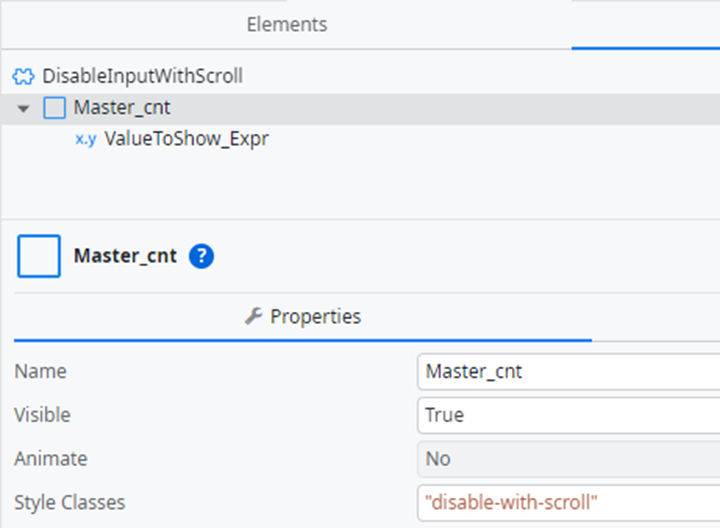The image size is (720, 528).
Task: Click the Visible property label
Action: (42, 415)
